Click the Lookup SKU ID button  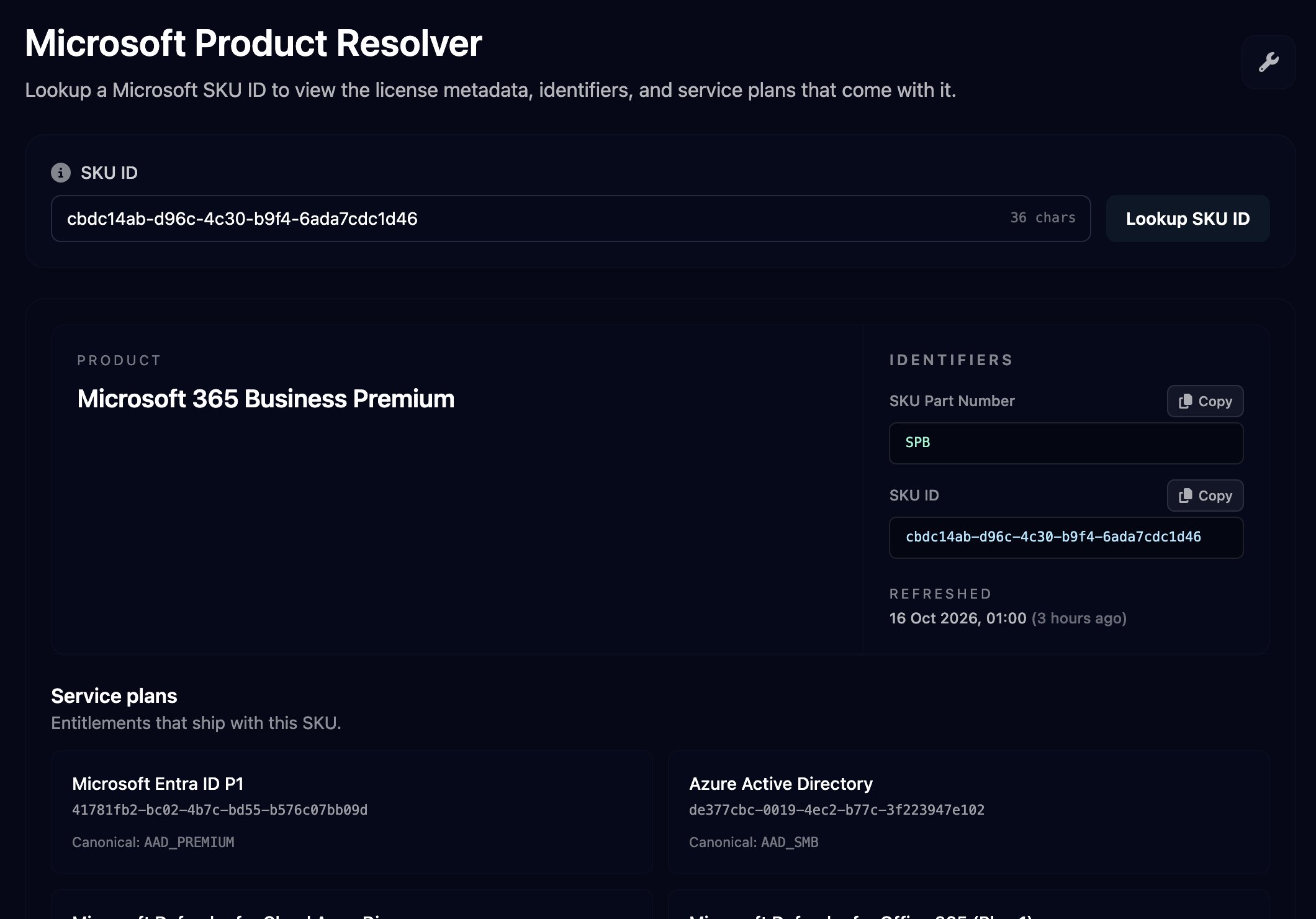click(x=1188, y=219)
